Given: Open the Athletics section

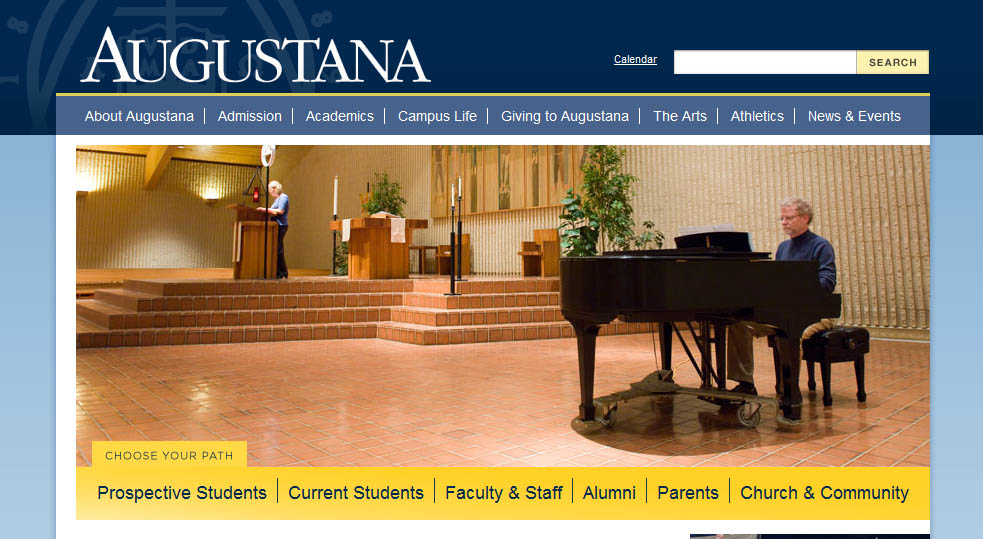Looking at the screenshot, I should click(x=757, y=117).
